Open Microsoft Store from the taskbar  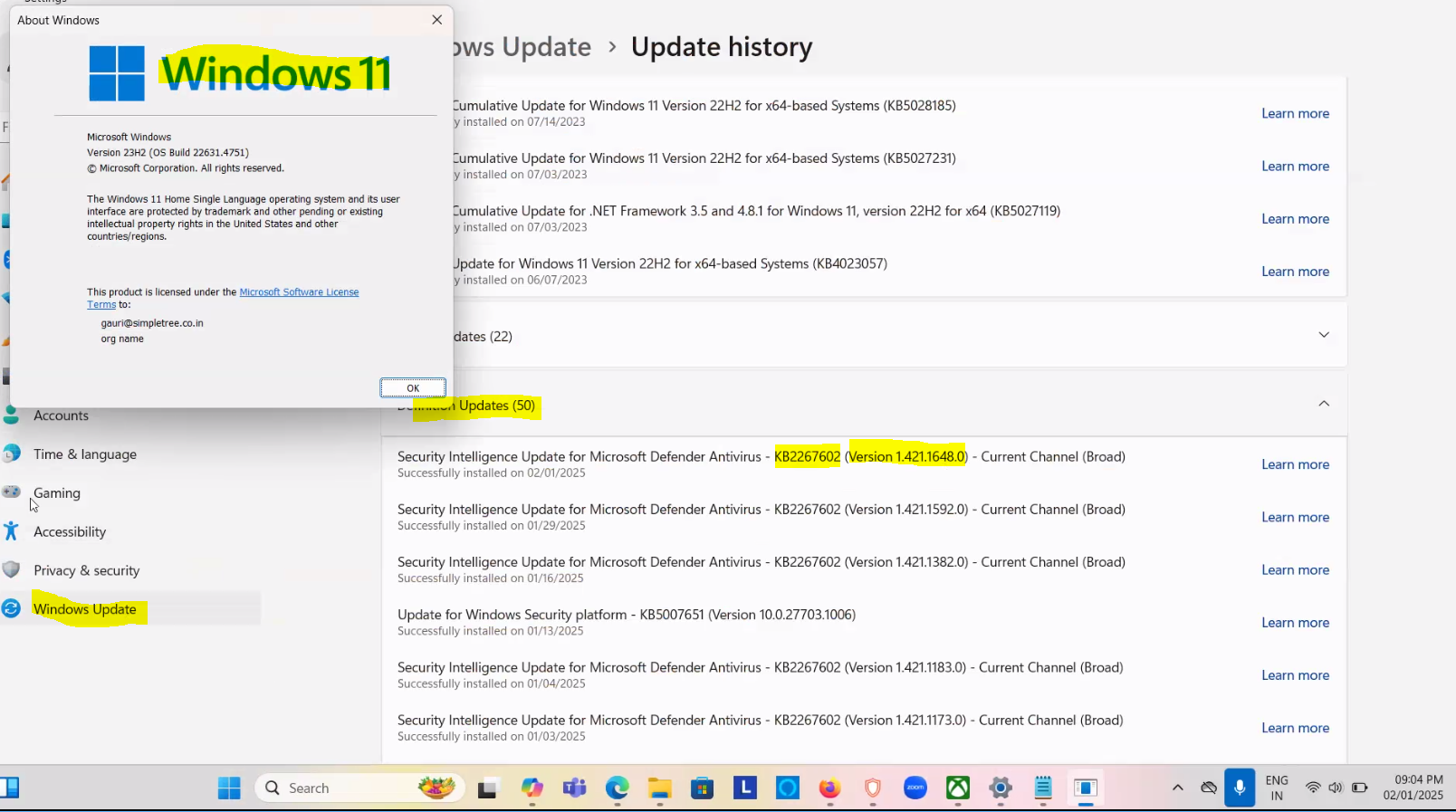tap(702, 788)
